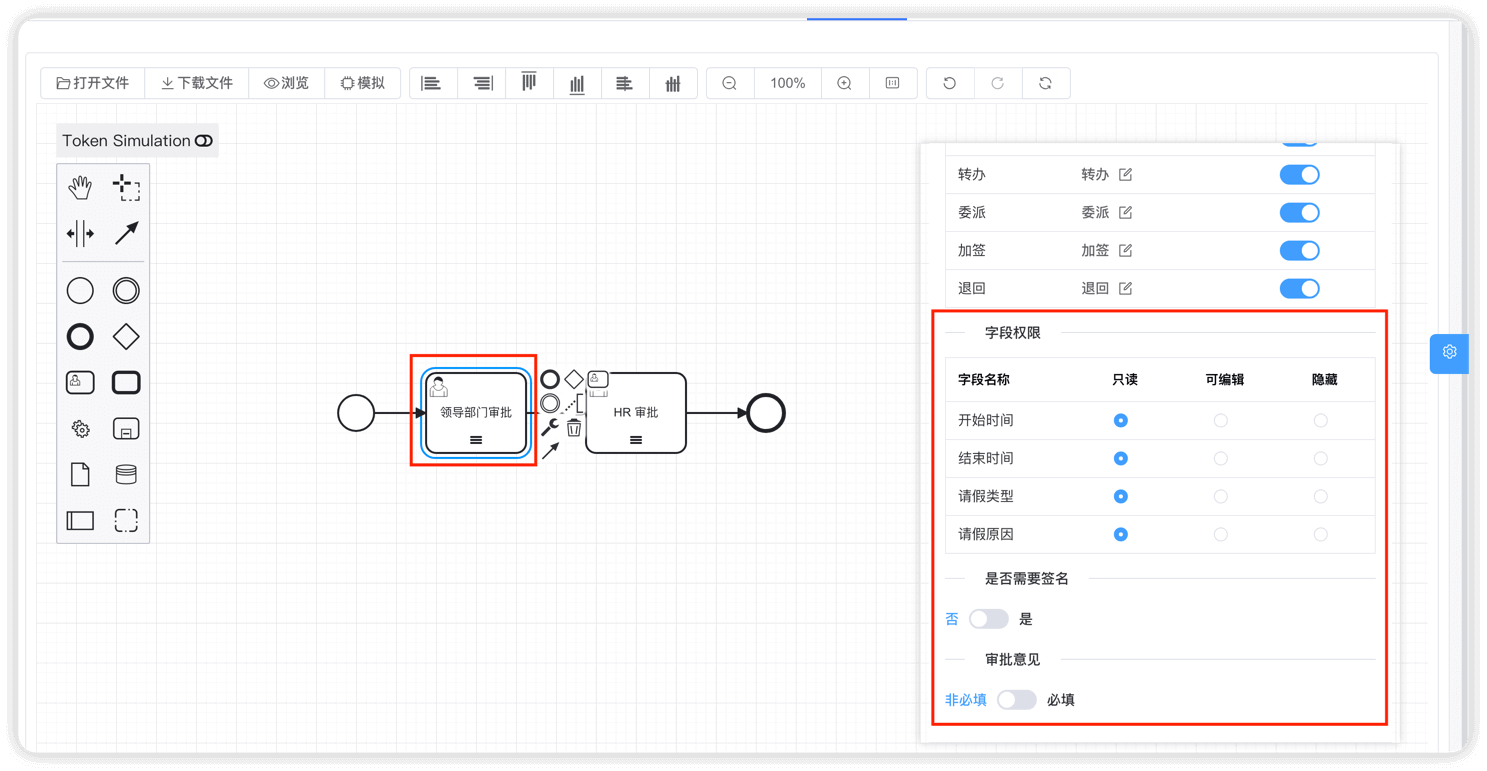This screenshot has height=771, width=1487.
Task: Activate the lasso selection tool
Action: pyautogui.click(x=126, y=187)
